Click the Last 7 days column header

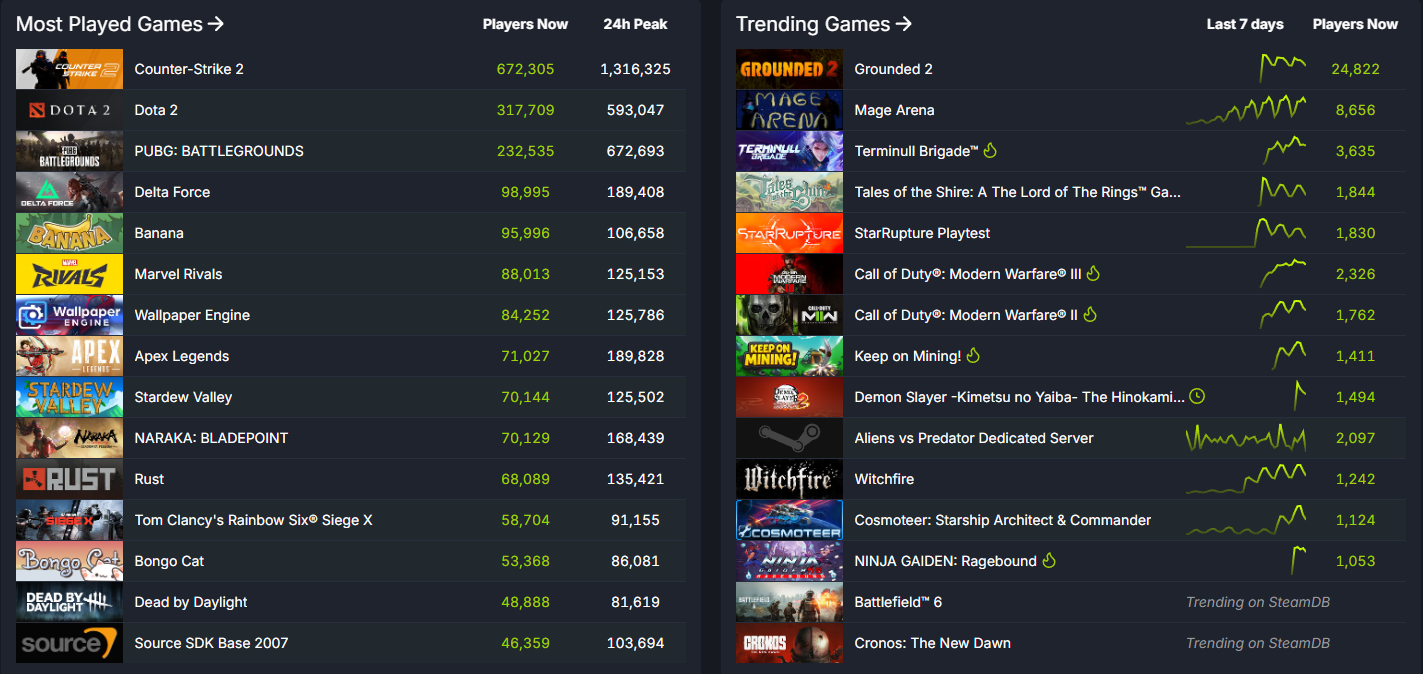pos(1245,24)
